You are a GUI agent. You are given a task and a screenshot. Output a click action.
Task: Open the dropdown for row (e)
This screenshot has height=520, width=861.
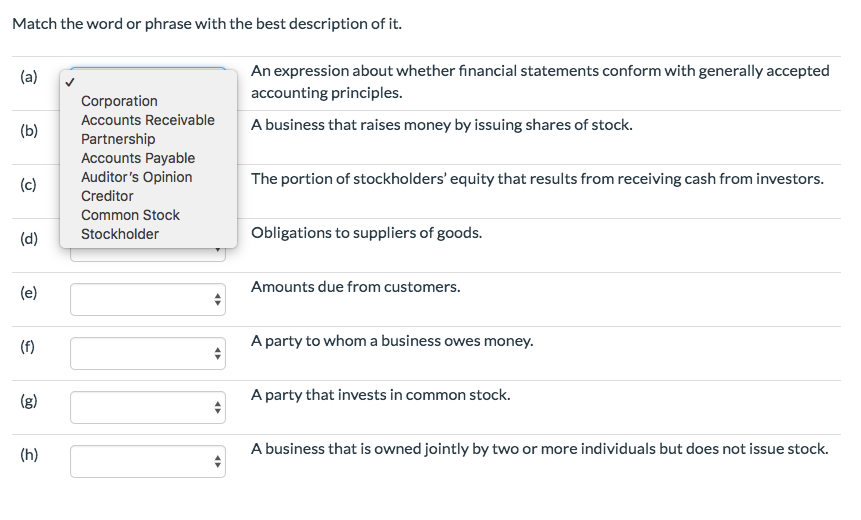point(148,299)
